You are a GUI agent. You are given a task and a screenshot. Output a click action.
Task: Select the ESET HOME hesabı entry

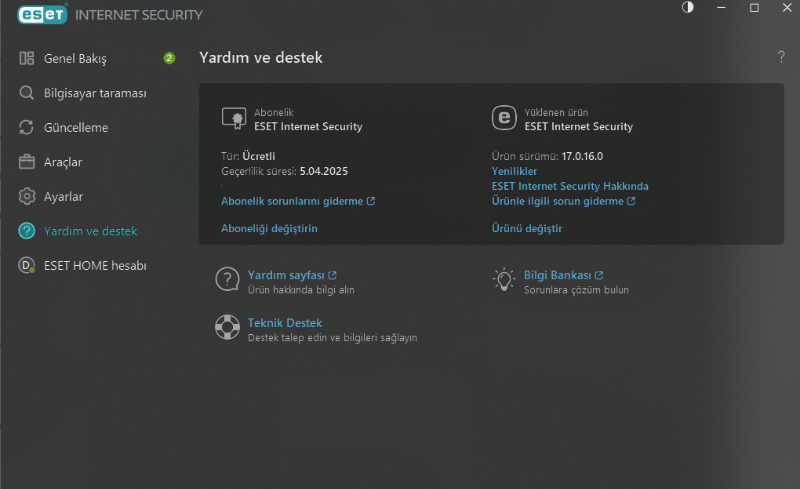(95, 265)
